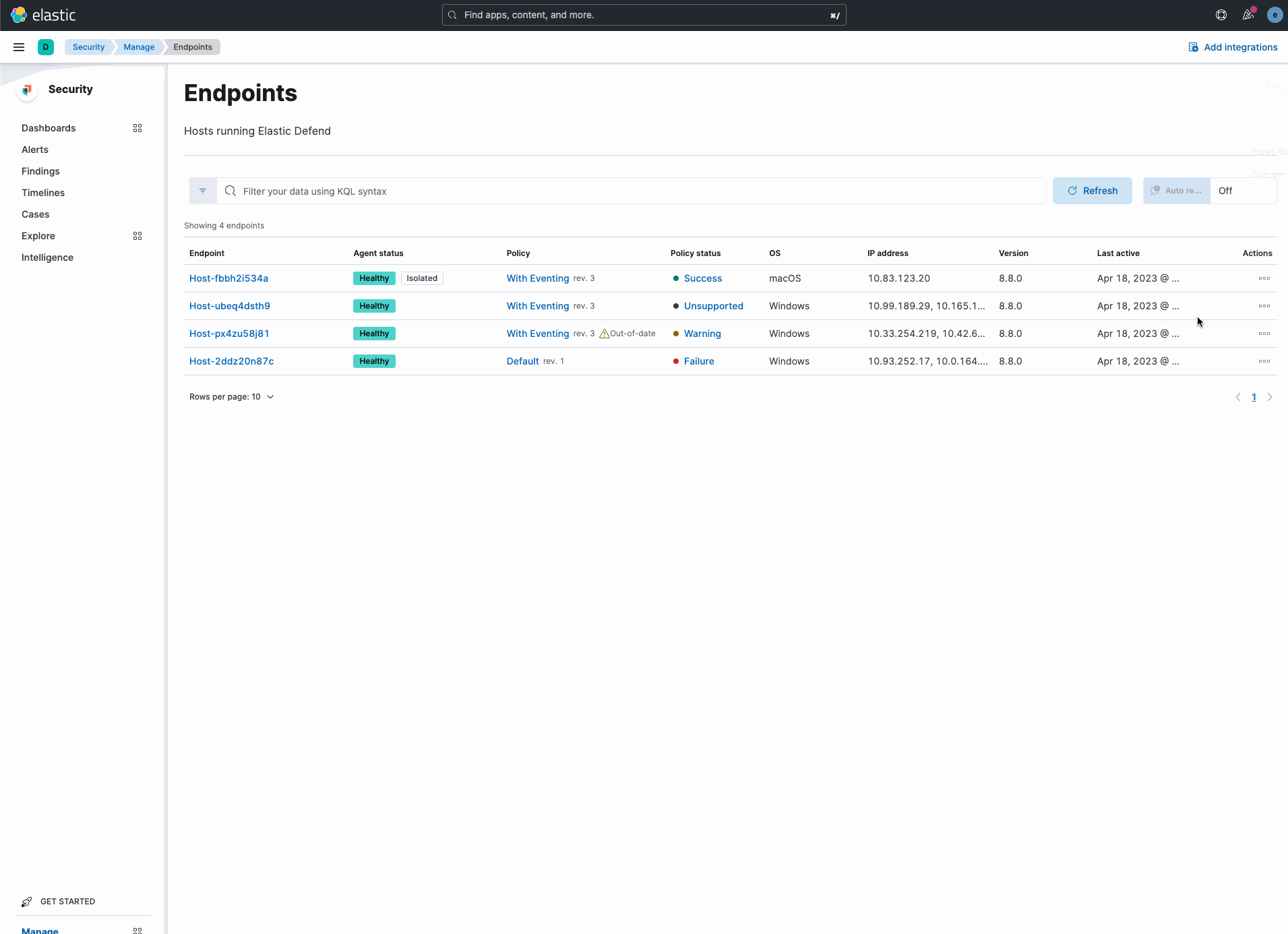
Task: Open endpoint Host-fbbh2i534a details
Action: (x=228, y=278)
